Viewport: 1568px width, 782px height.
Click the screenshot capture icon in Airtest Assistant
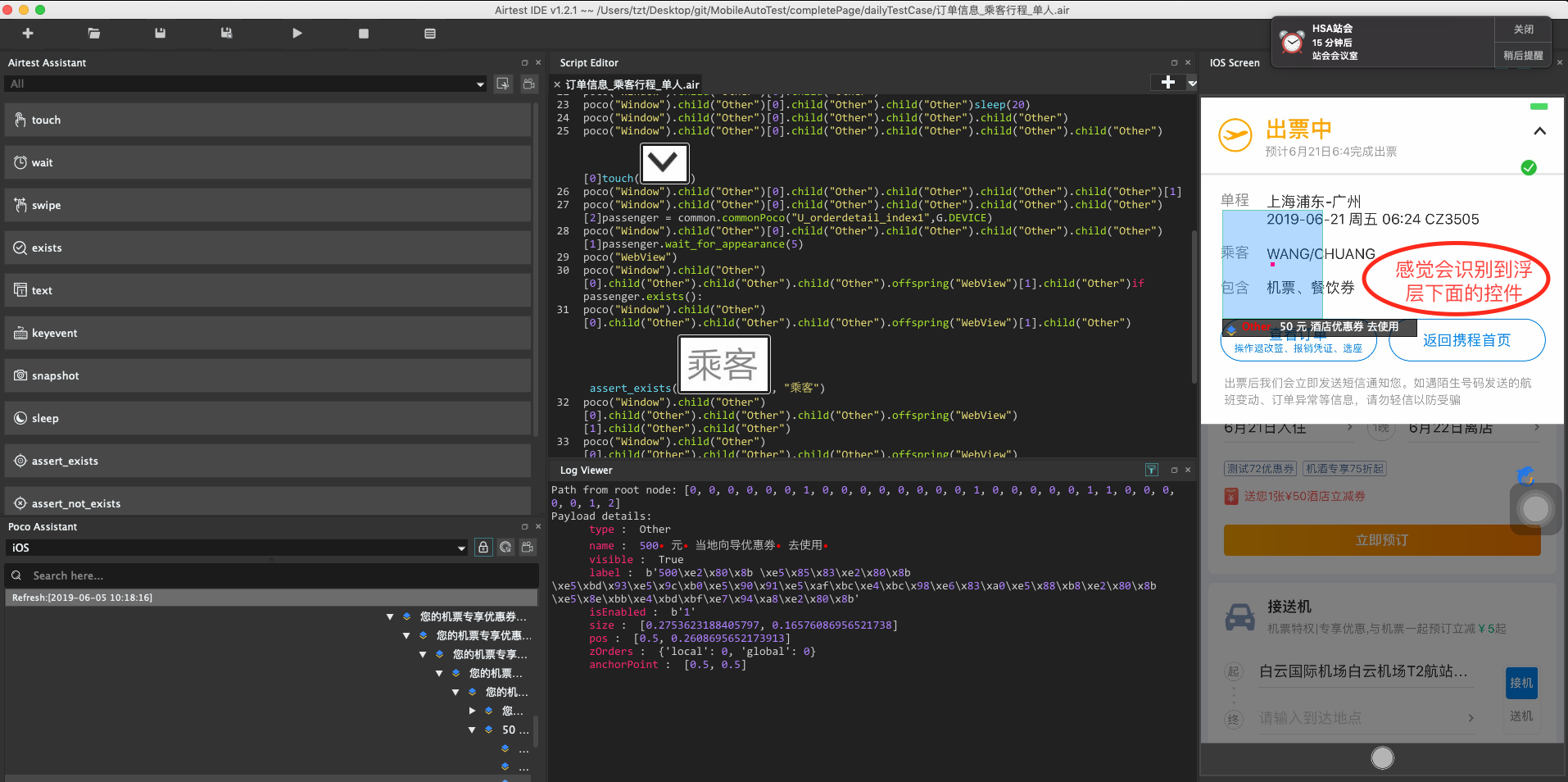coord(503,84)
